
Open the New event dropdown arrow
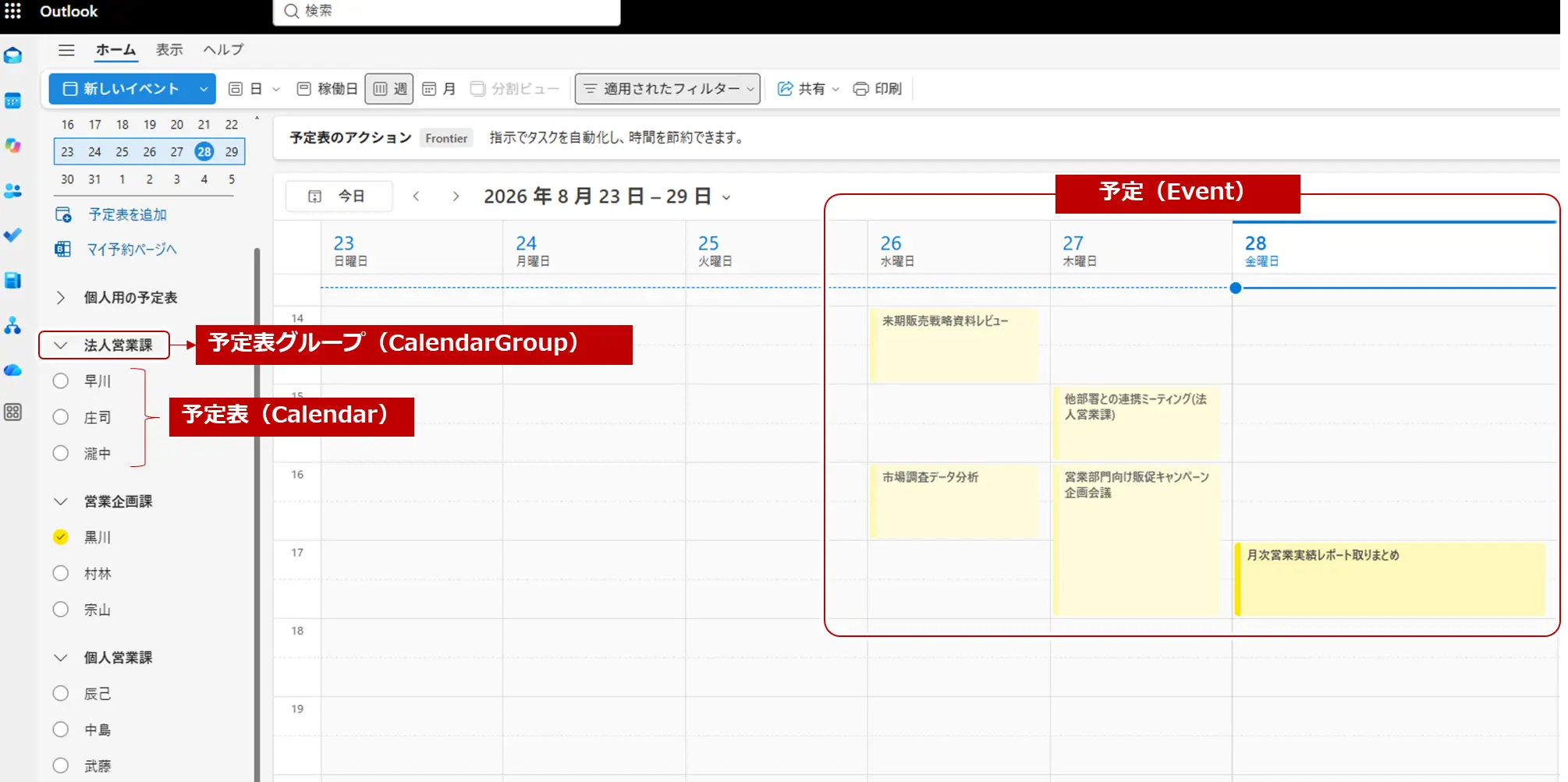click(x=204, y=89)
